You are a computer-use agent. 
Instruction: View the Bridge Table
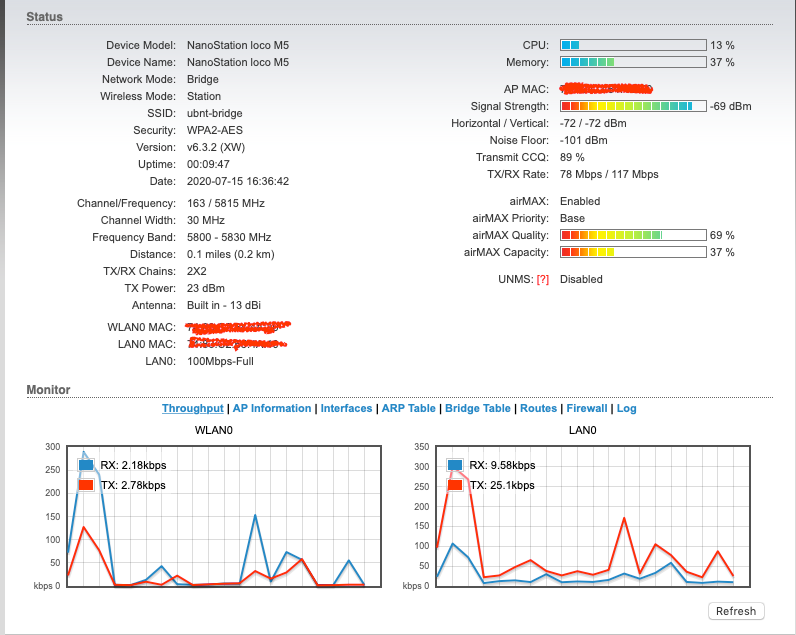478,408
